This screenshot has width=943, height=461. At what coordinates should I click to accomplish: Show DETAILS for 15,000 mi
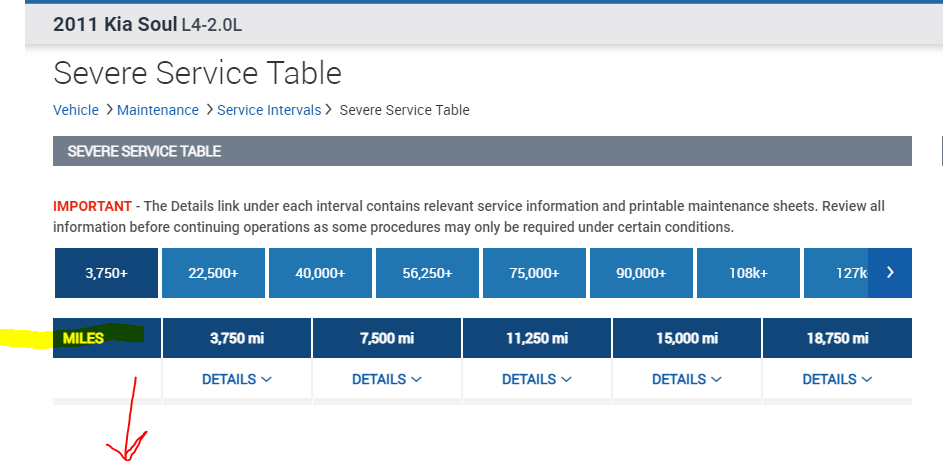tap(687, 379)
